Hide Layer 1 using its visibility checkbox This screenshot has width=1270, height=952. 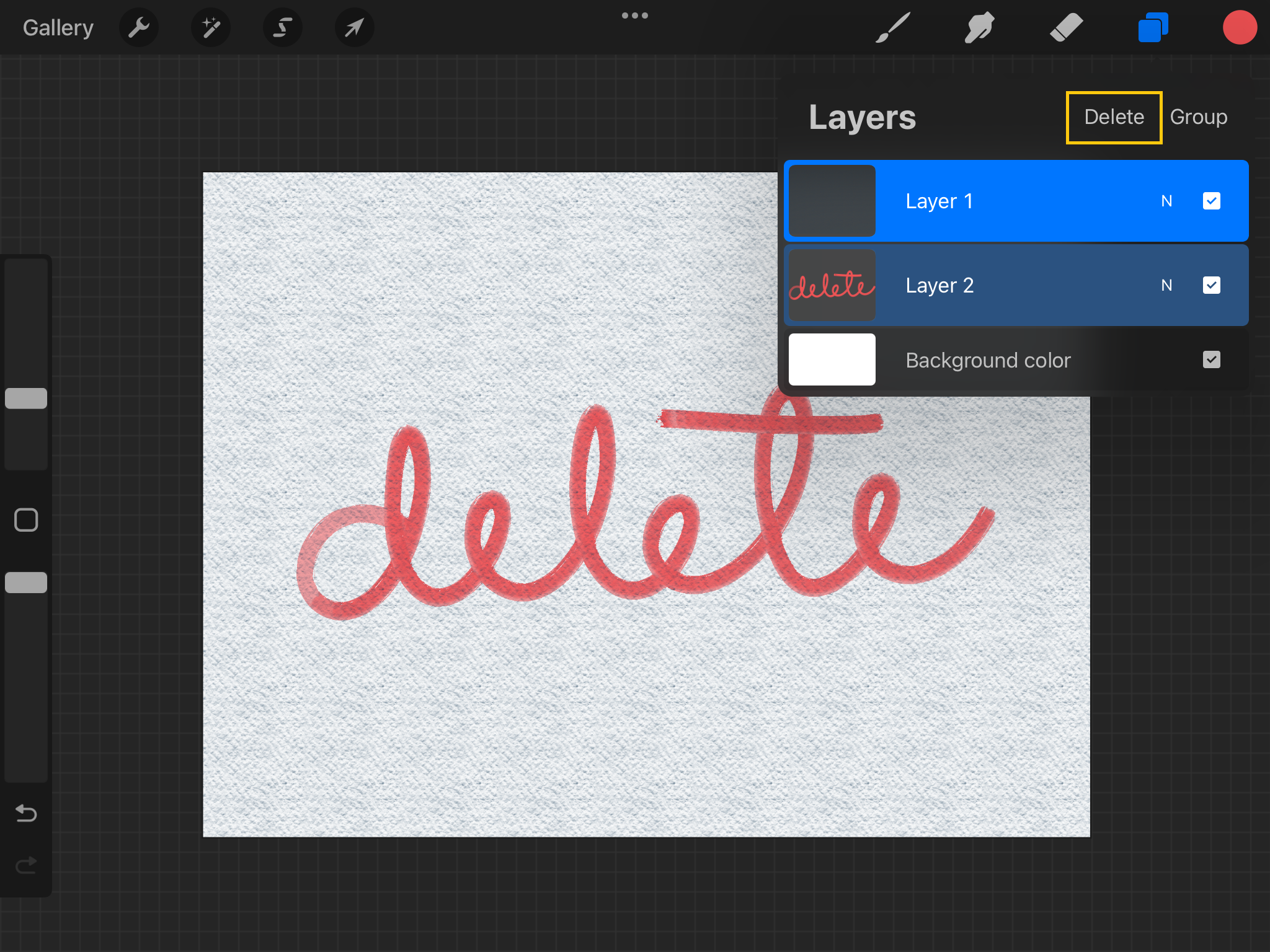[1211, 201]
